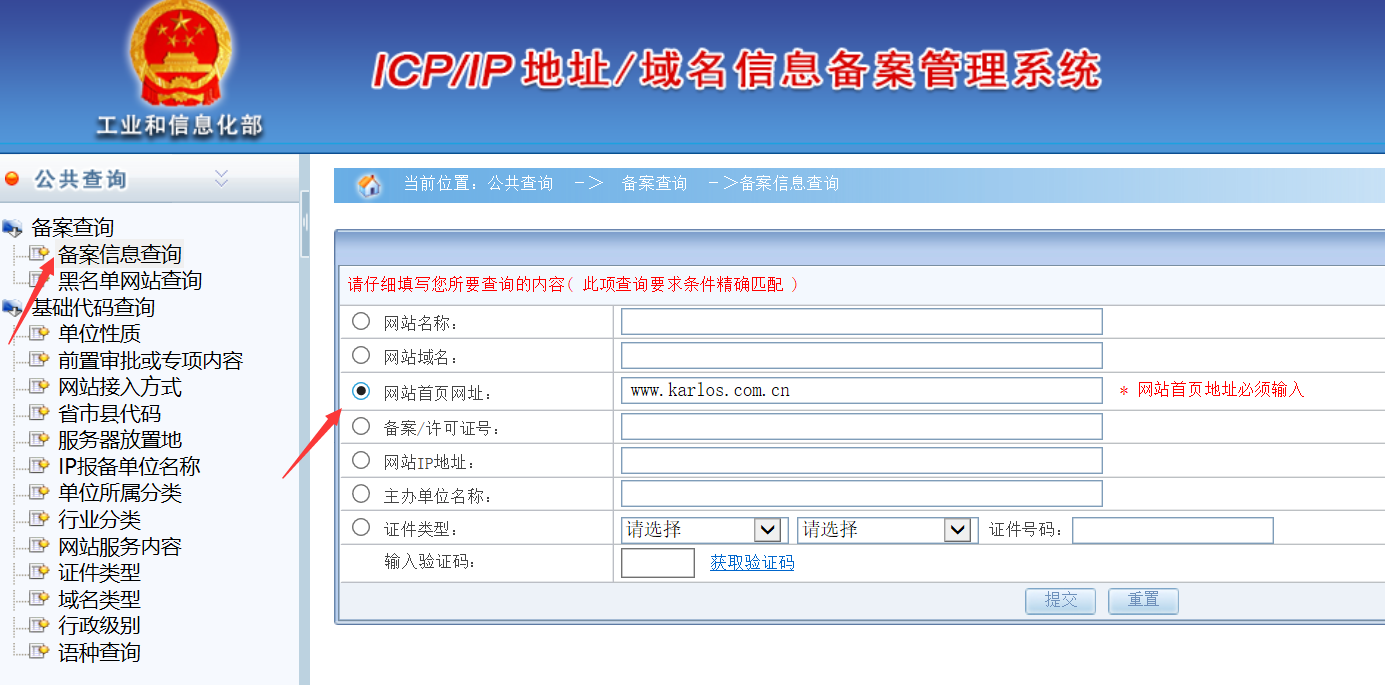
Task: Open 前置审批或专项内容 query
Action: [150, 360]
